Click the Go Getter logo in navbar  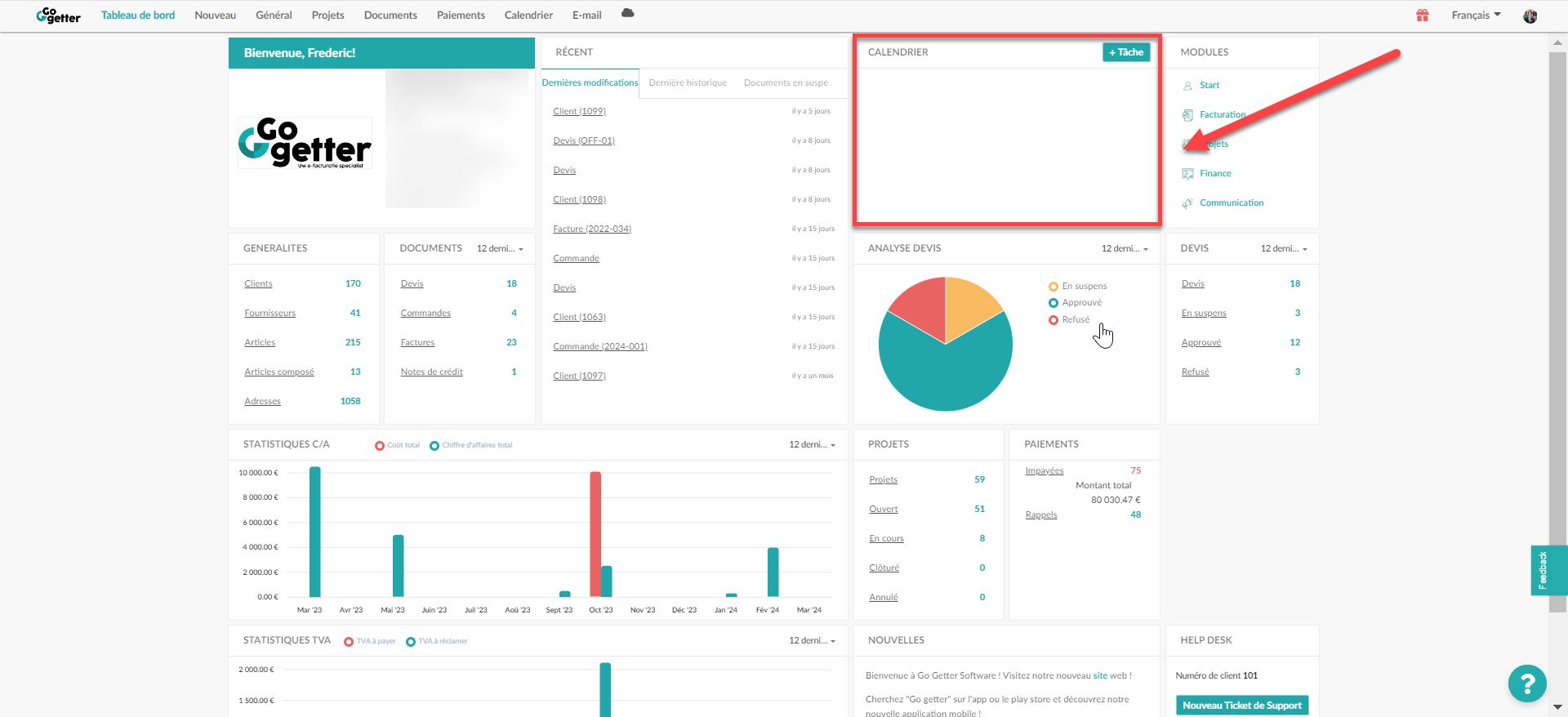click(x=58, y=16)
